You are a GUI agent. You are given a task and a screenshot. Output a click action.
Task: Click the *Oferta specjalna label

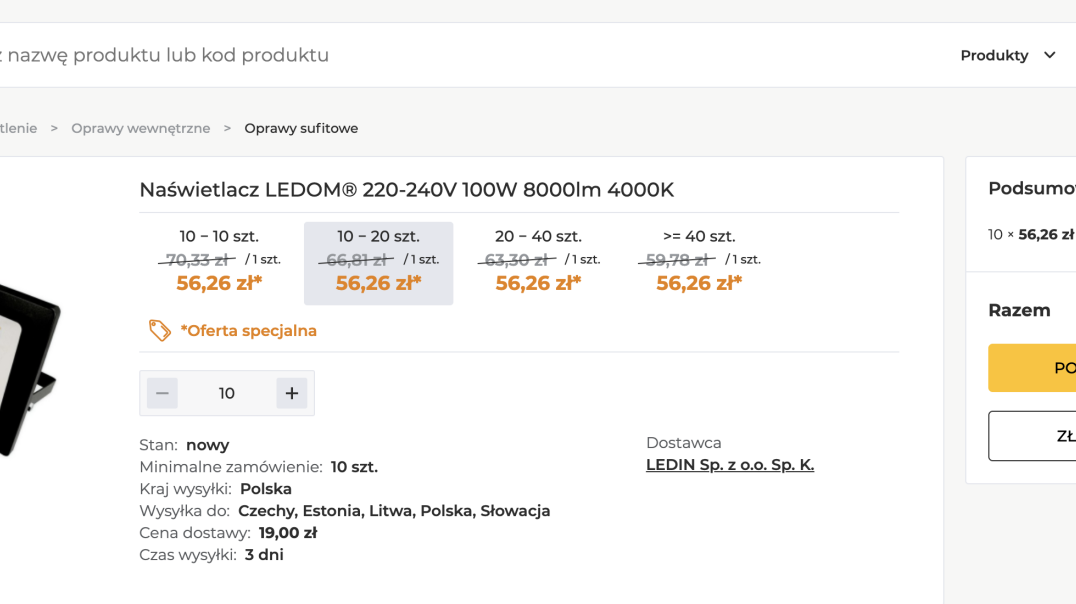point(248,331)
